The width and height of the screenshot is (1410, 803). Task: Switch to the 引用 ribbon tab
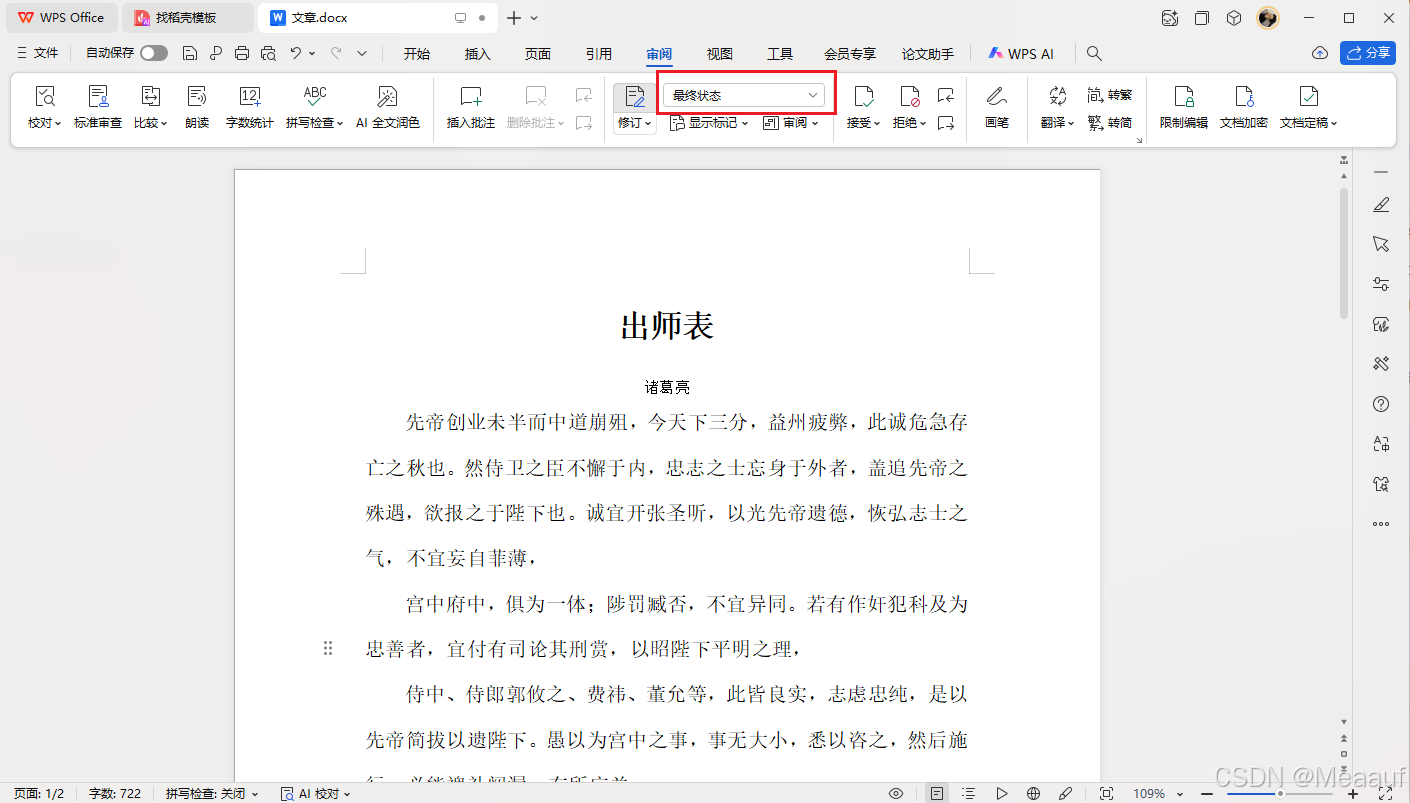click(x=599, y=54)
